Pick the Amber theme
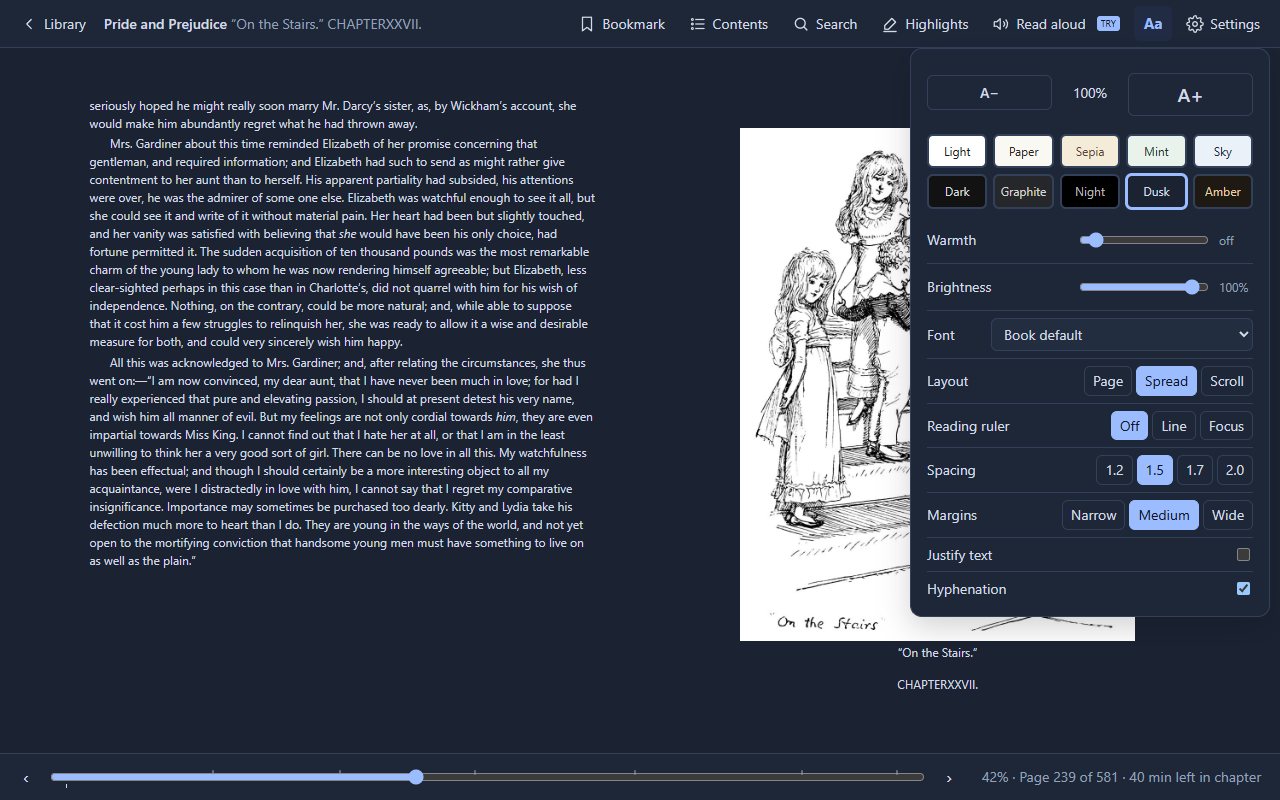Image resolution: width=1280 pixels, height=800 pixels. click(x=1223, y=191)
